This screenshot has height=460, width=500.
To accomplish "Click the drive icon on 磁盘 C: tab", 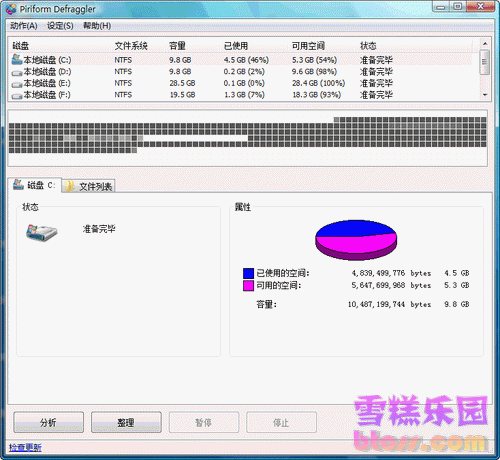I will pos(18,184).
